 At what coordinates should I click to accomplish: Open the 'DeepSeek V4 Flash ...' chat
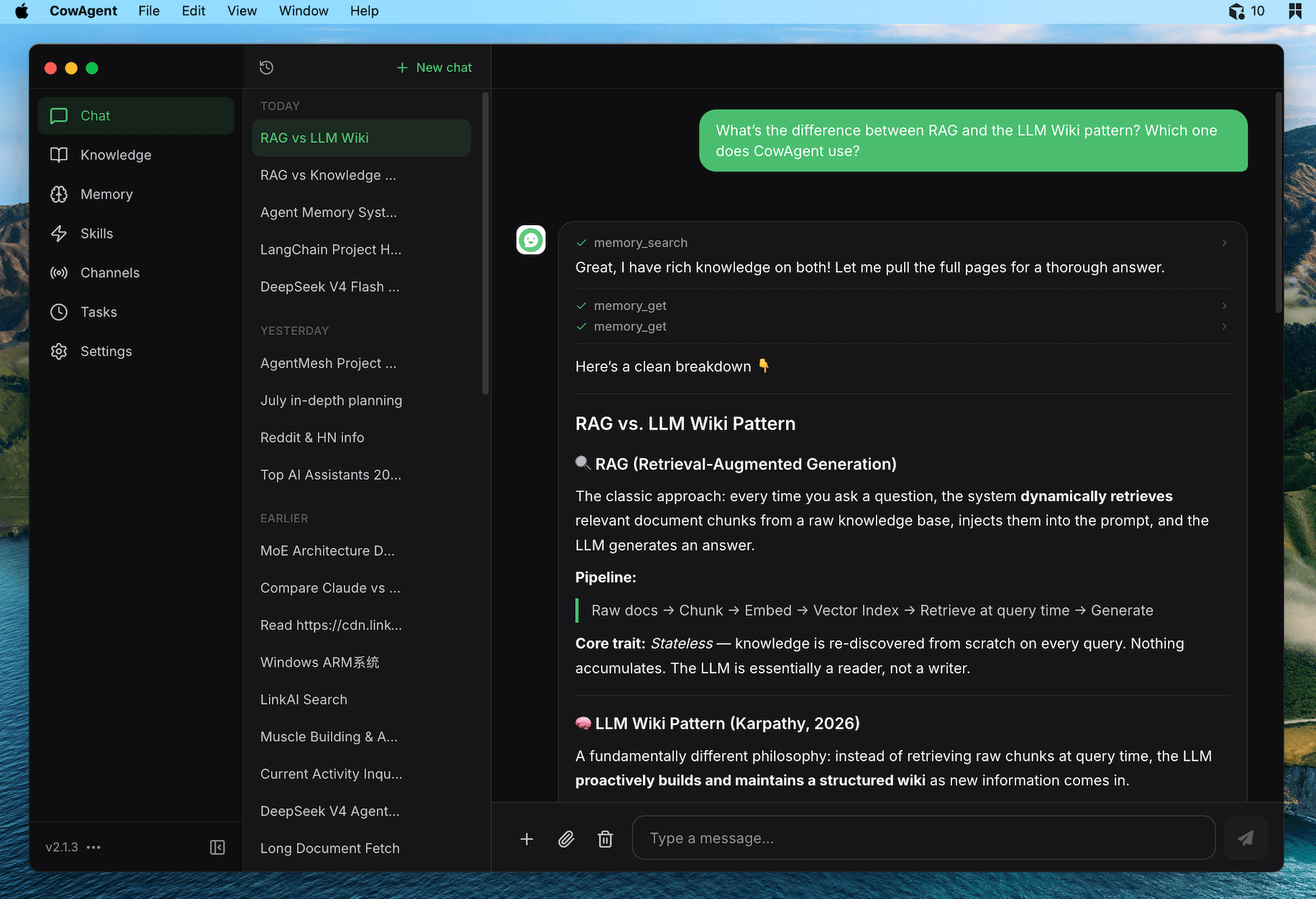[x=361, y=287]
